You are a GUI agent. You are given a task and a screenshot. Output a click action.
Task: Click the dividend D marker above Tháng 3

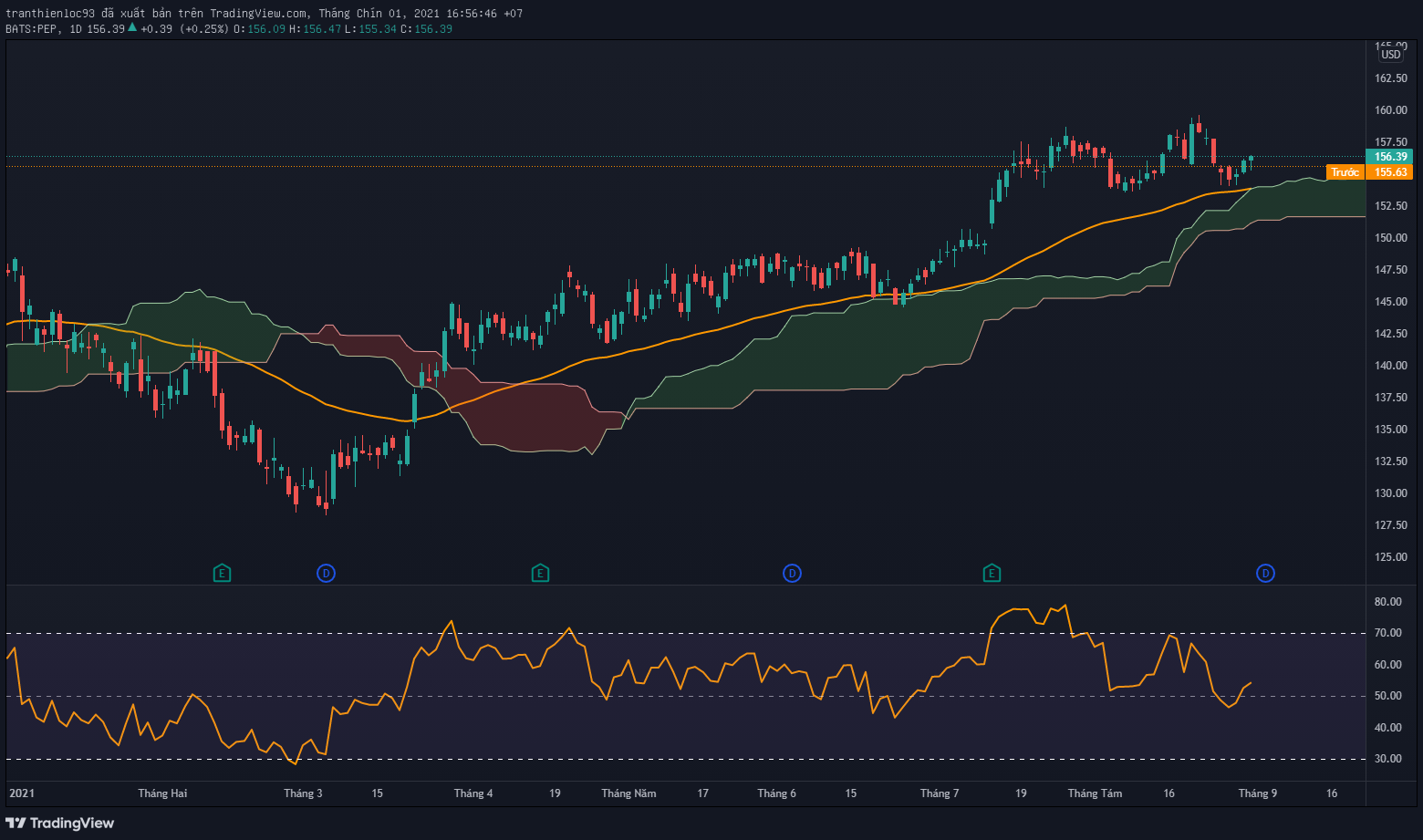pyautogui.click(x=326, y=574)
